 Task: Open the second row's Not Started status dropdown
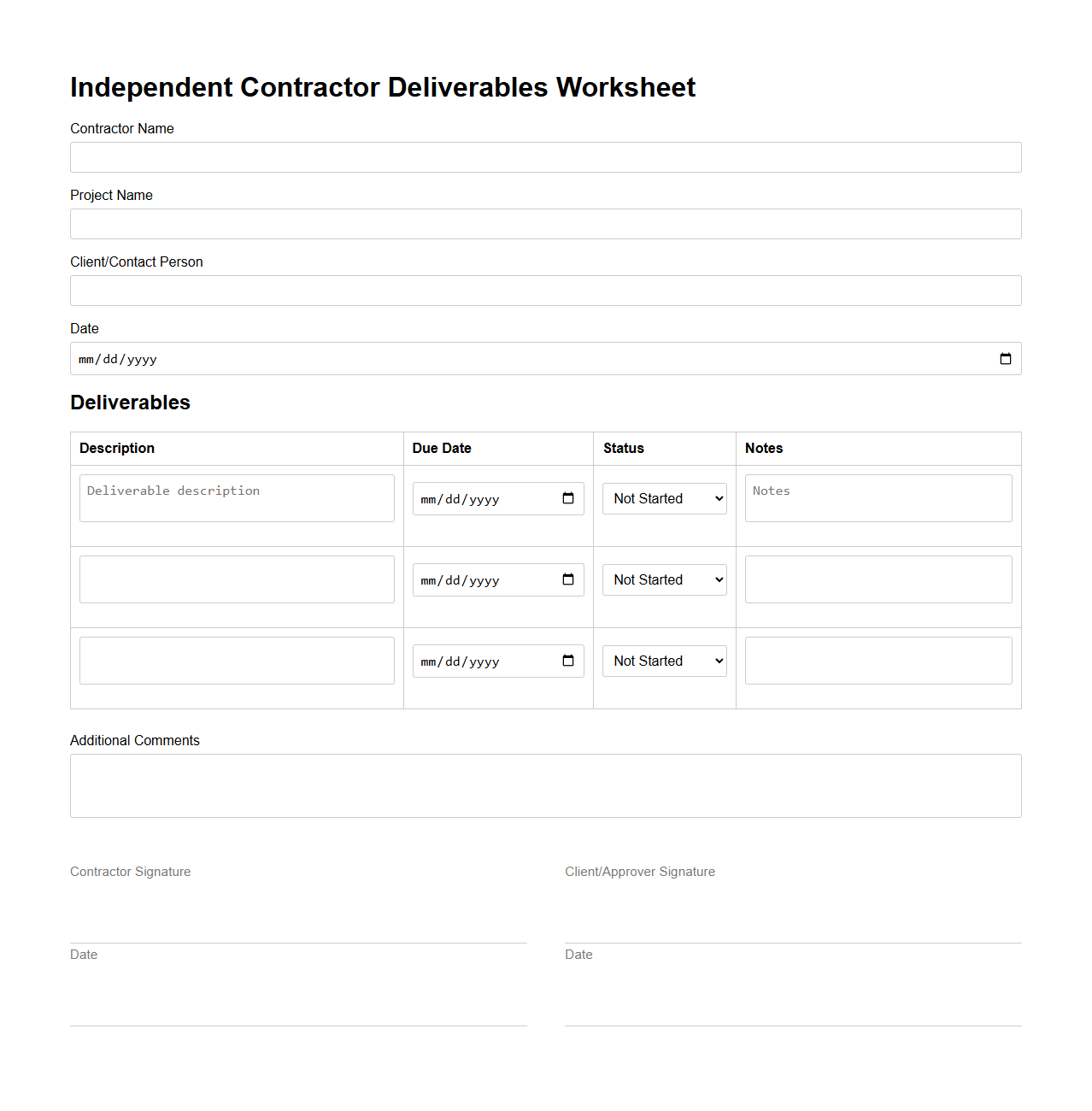pos(664,579)
